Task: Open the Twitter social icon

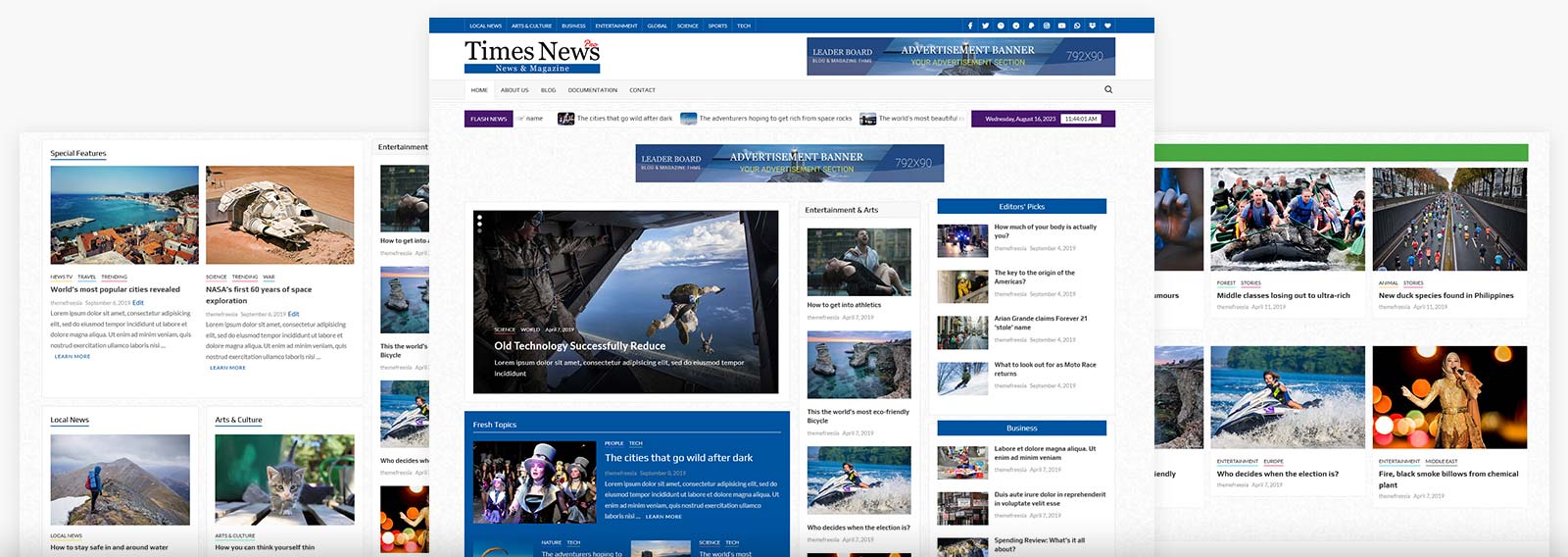Action: (x=985, y=25)
